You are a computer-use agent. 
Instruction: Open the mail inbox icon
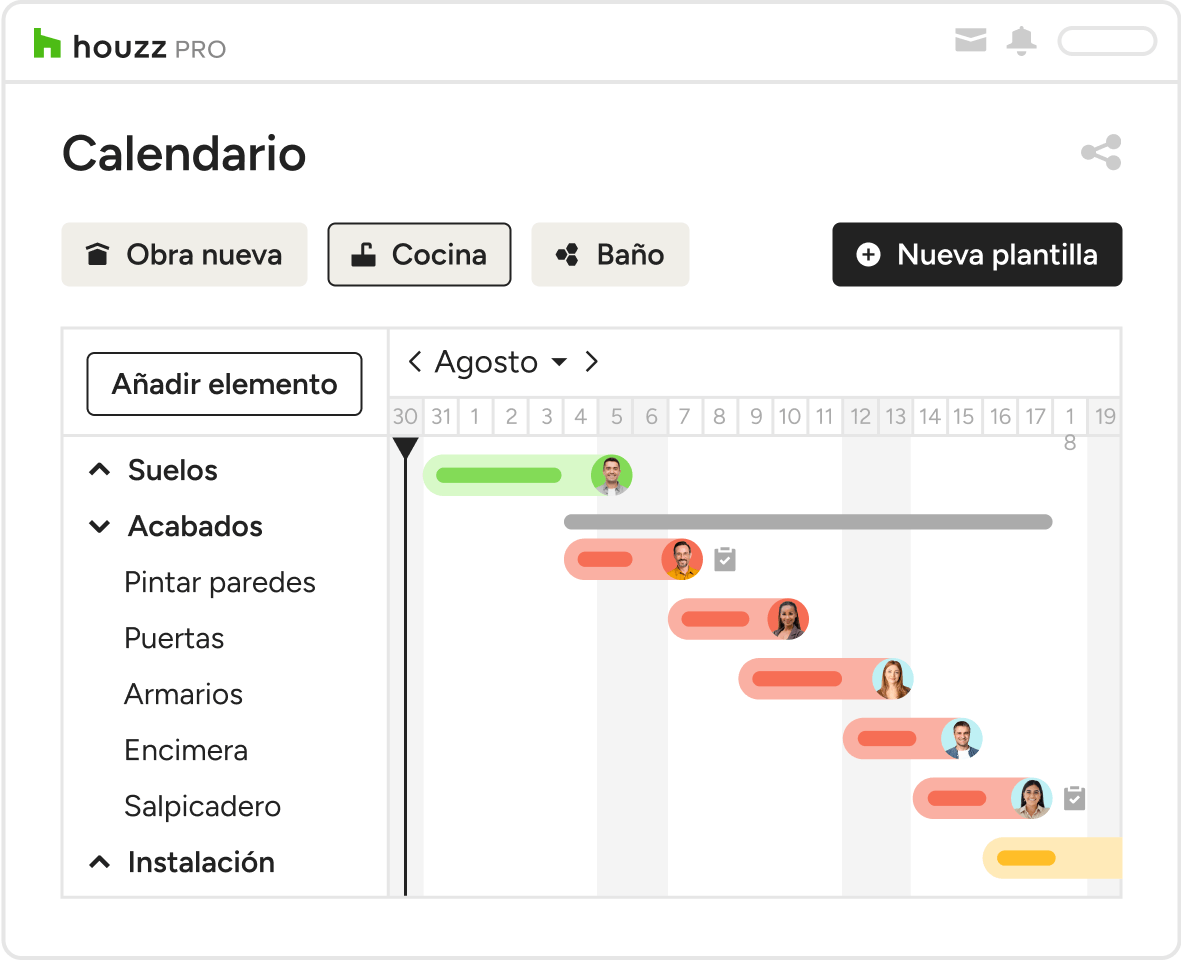[x=970, y=41]
